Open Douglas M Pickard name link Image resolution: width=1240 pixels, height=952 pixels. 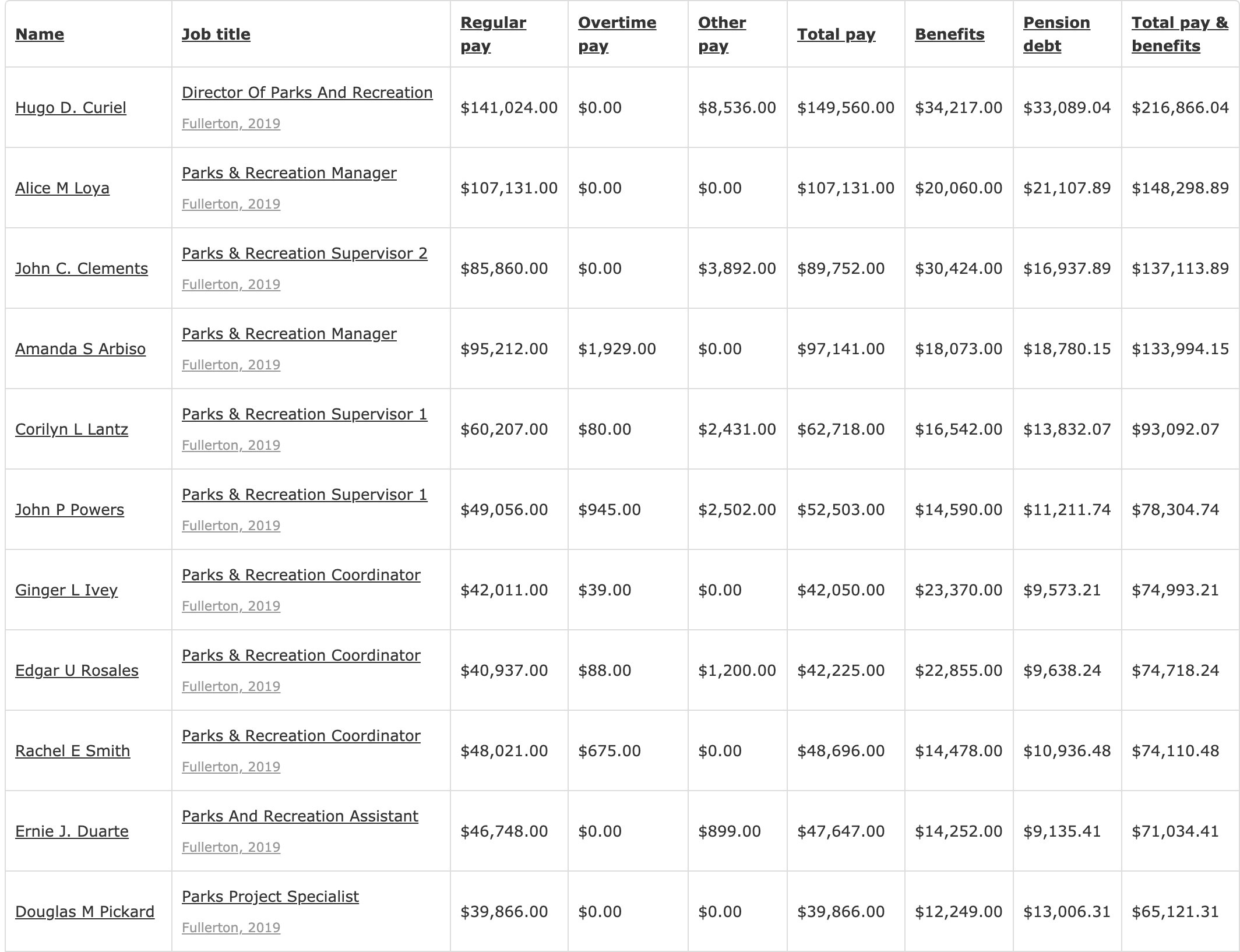[85, 912]
